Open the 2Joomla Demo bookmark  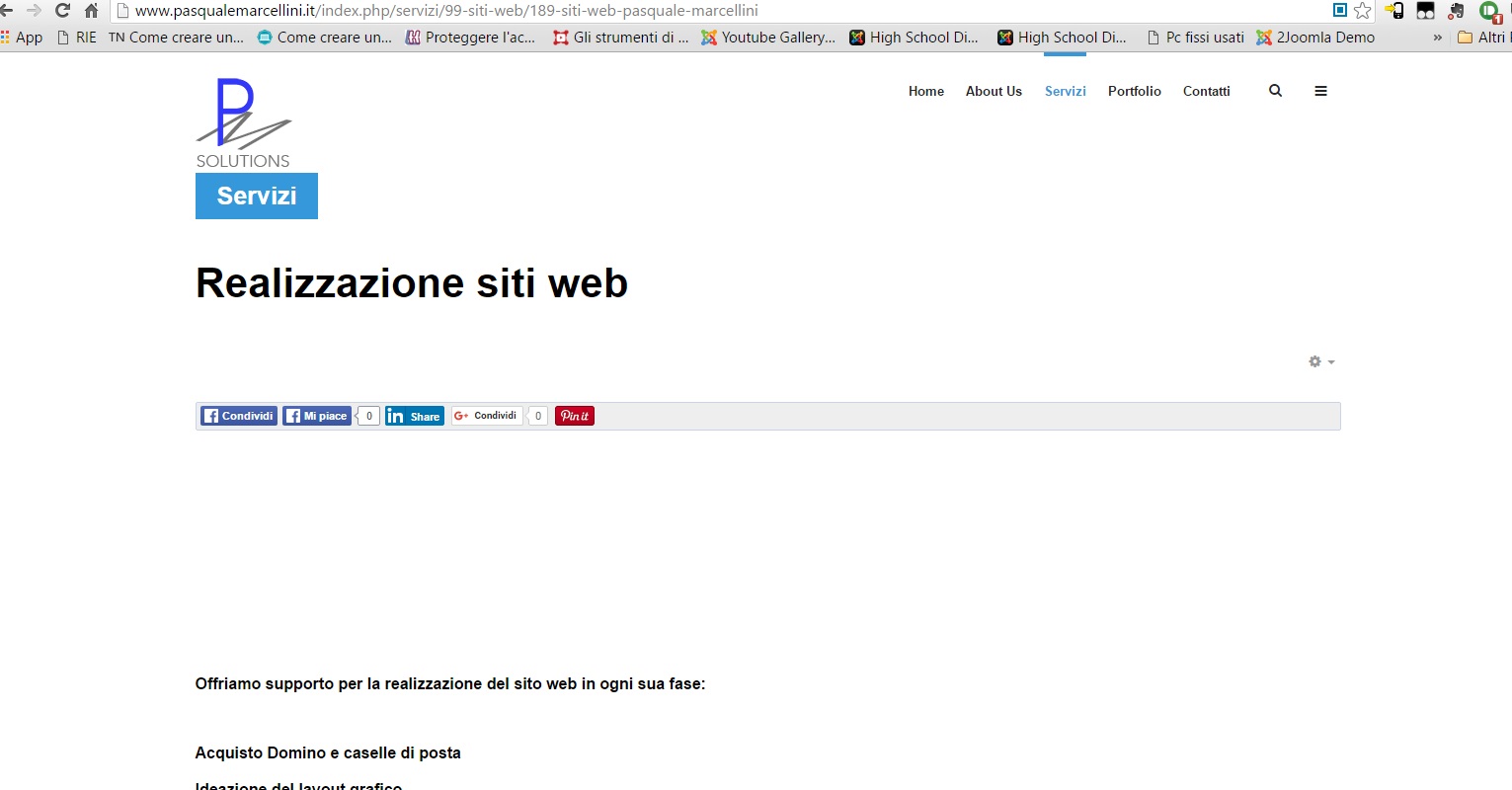coord(1315,38)
